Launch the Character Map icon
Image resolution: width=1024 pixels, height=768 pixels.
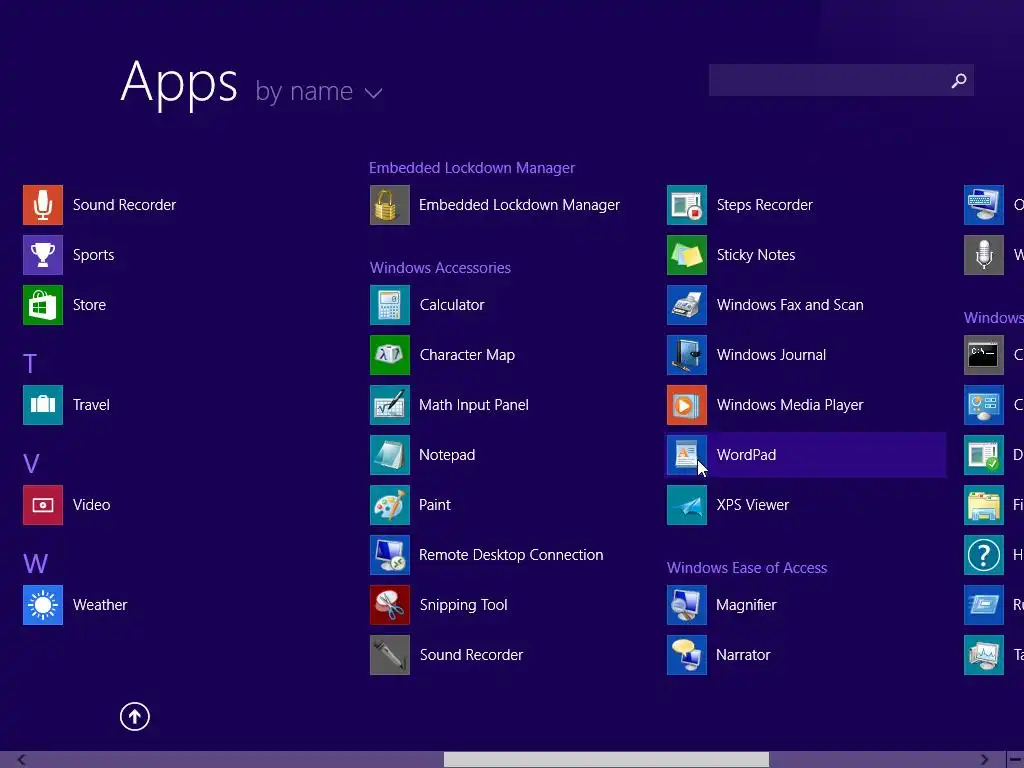[x=390, y=355]
